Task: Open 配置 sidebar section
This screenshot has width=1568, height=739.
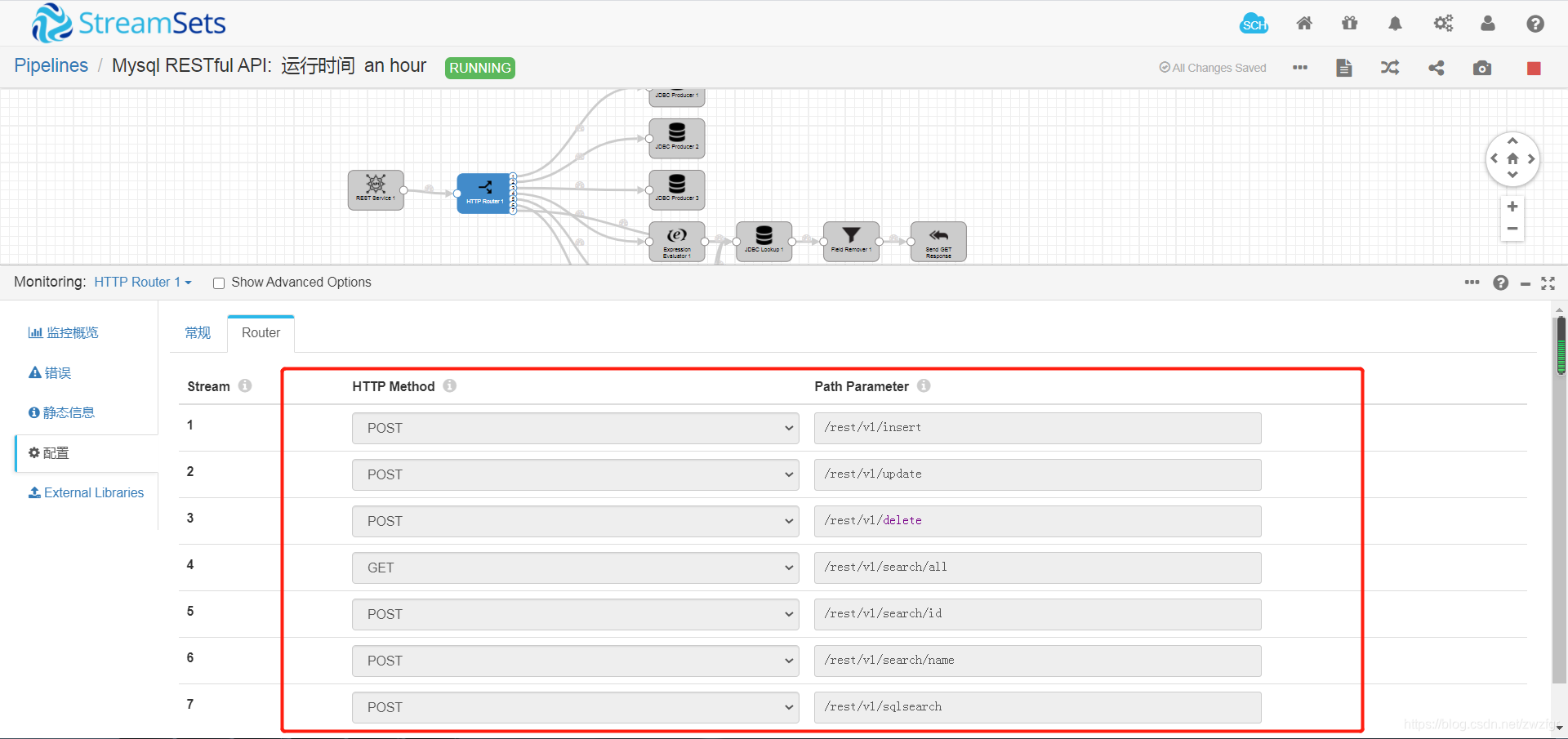Action: point(49,452)
